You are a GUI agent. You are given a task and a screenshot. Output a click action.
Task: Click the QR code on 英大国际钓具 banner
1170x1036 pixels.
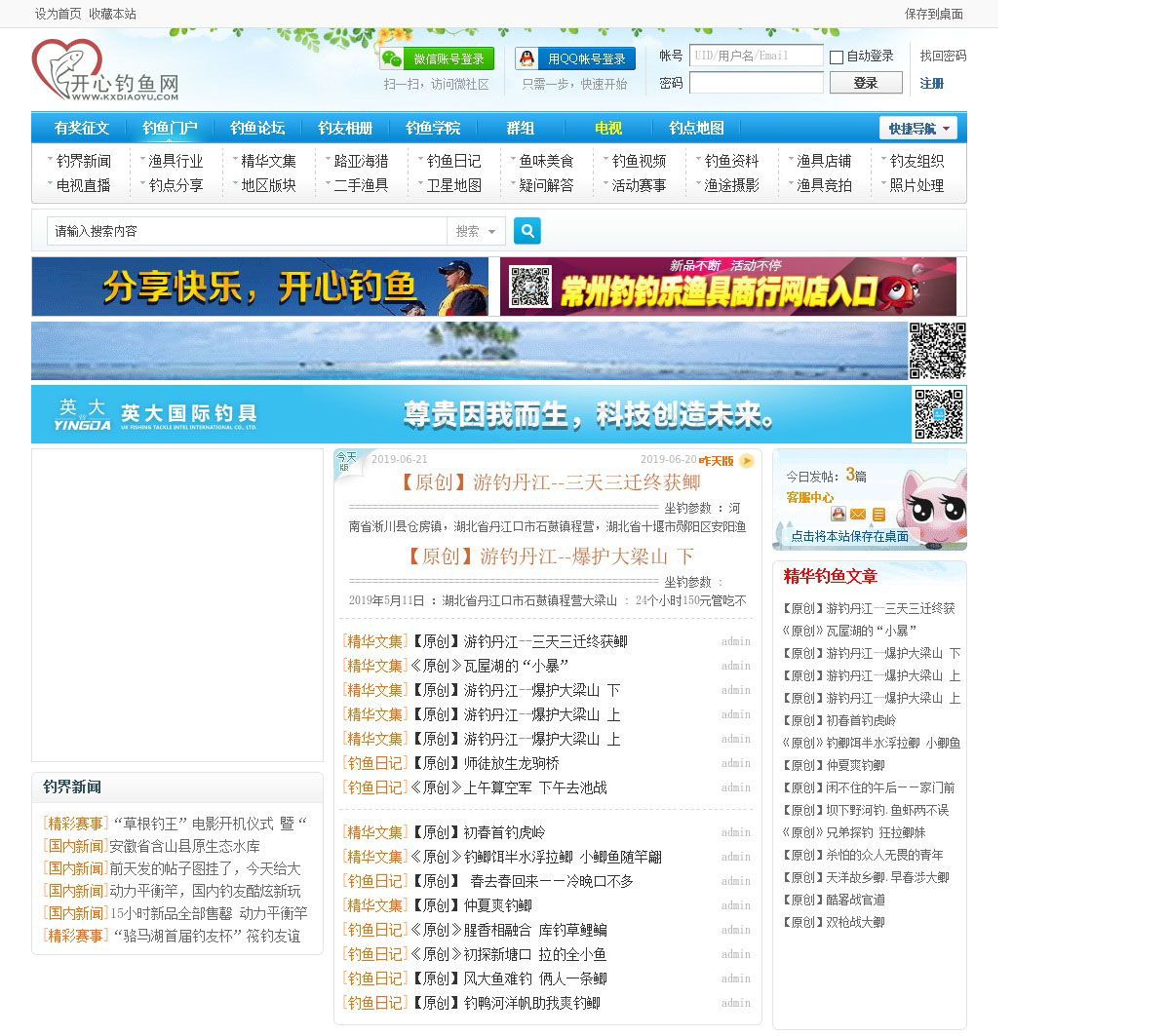click(x=938, y=414)
